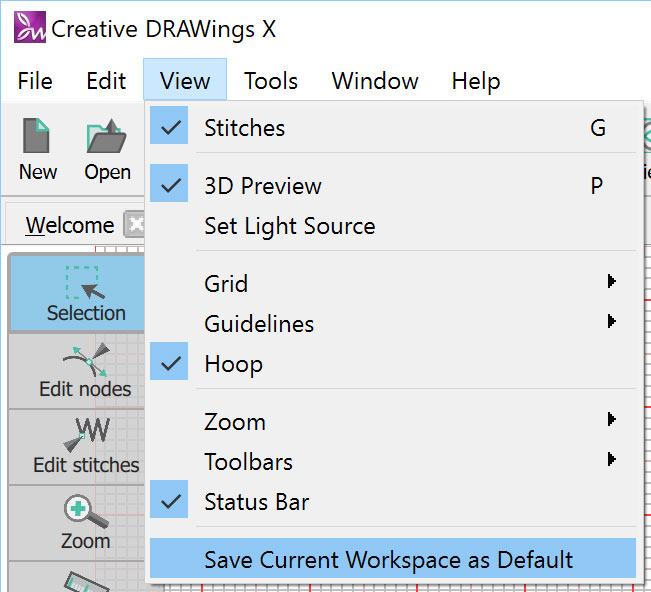Click the Creative DRAWings app logo
The image size is (651, 592).
pos(29,29)
